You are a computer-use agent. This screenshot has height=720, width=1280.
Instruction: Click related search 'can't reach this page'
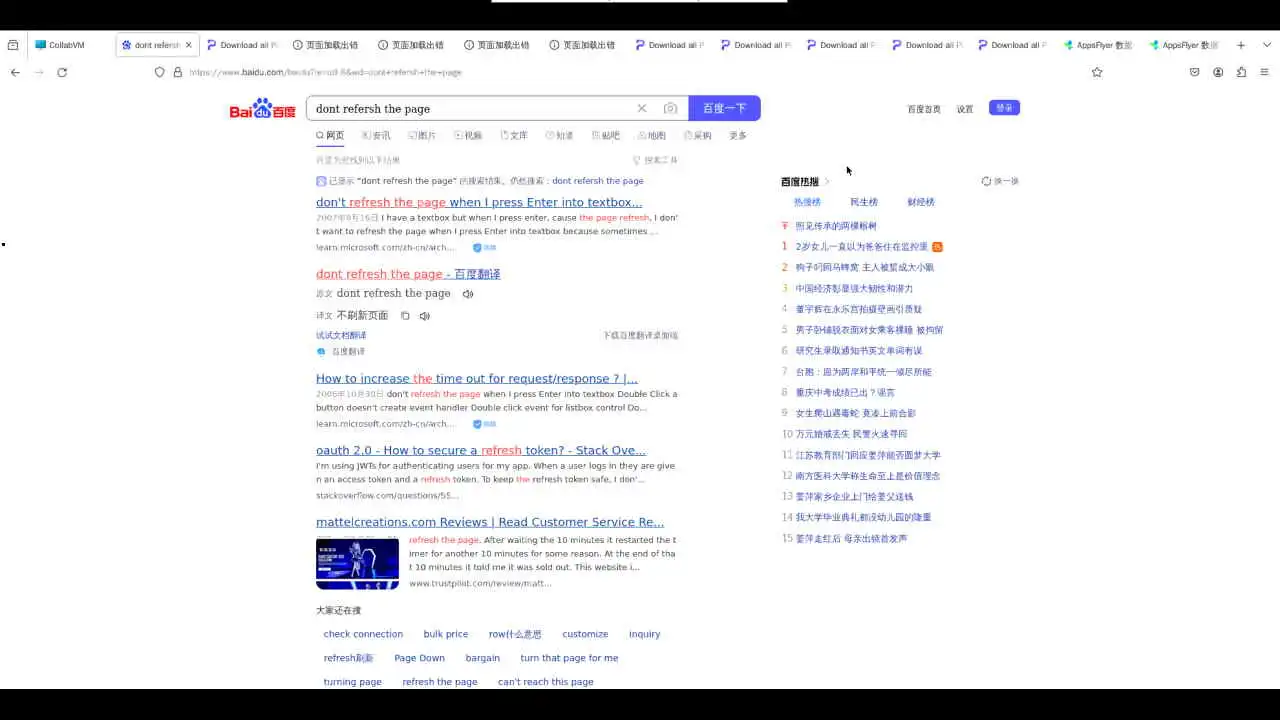(546, 682)
